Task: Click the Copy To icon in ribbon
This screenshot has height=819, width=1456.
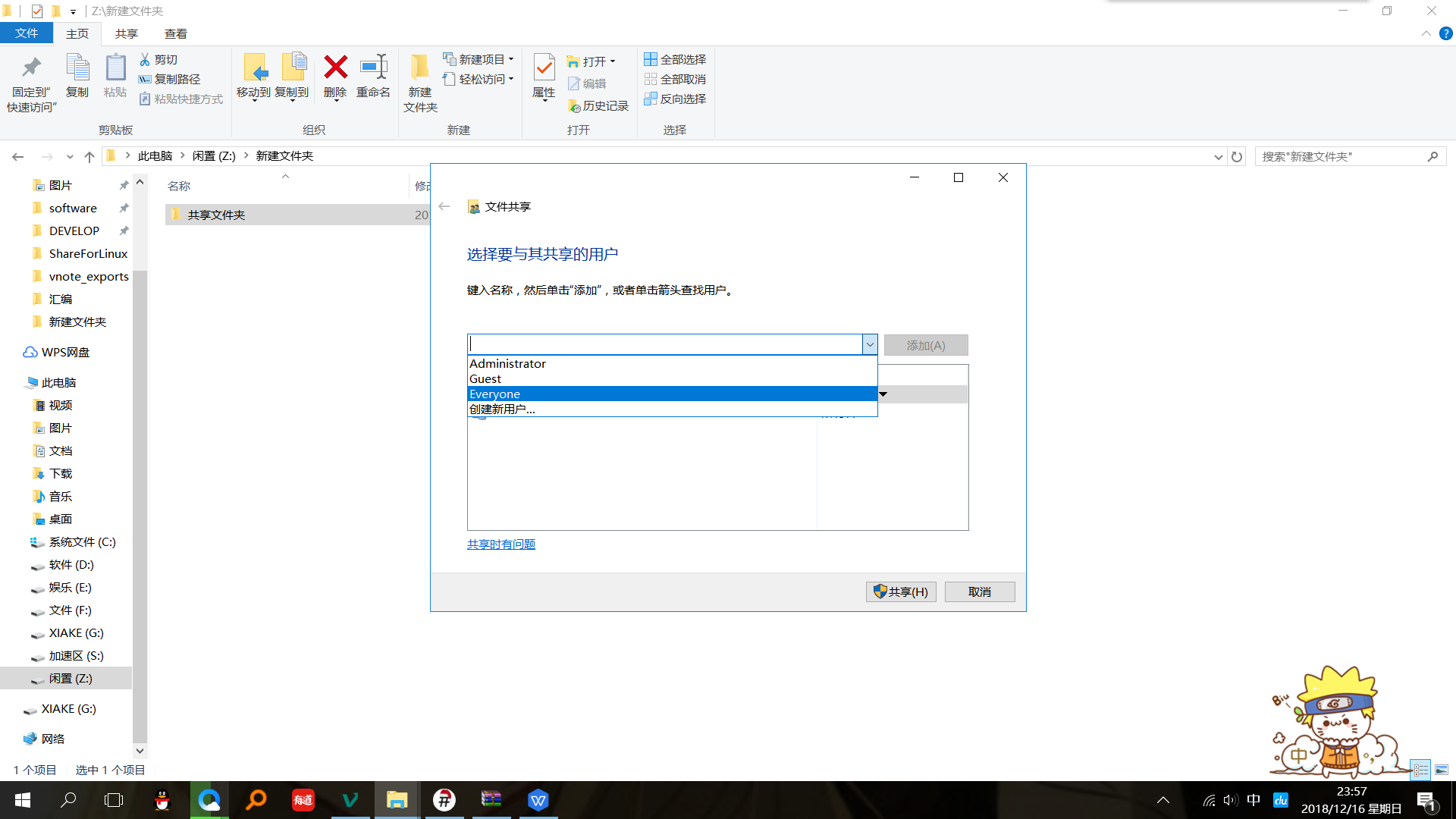Action: click(293, 68)
